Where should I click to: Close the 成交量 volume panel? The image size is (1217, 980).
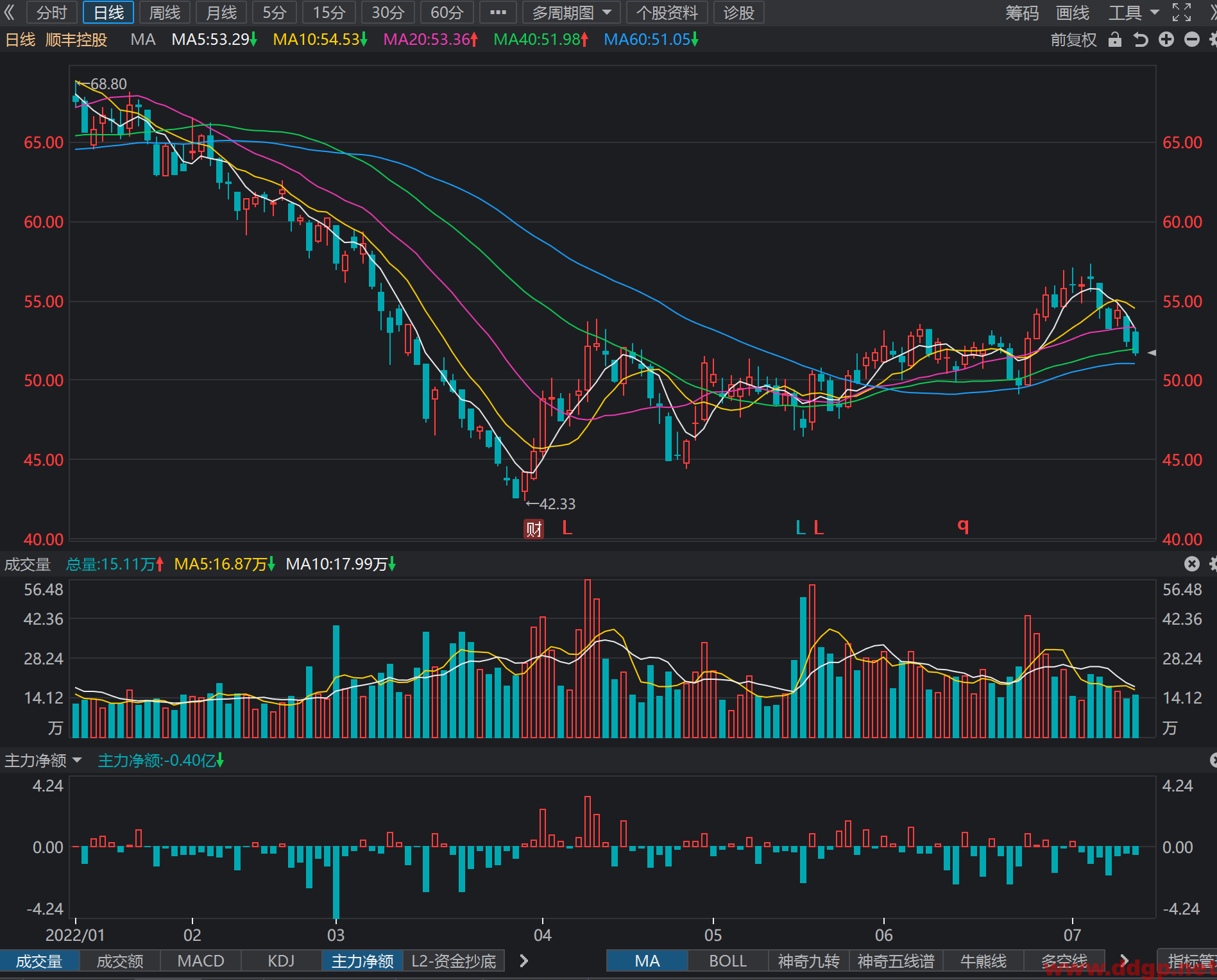click(1191, 564)
